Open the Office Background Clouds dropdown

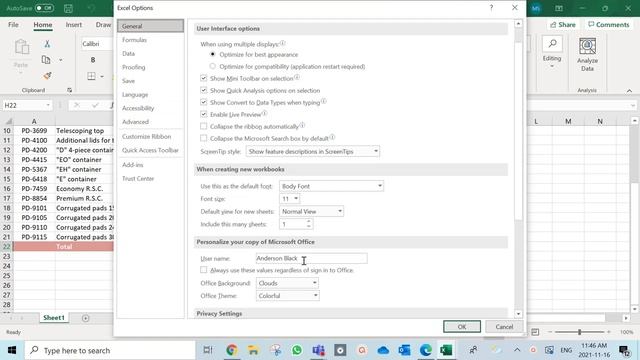click(x=287, y=283)
